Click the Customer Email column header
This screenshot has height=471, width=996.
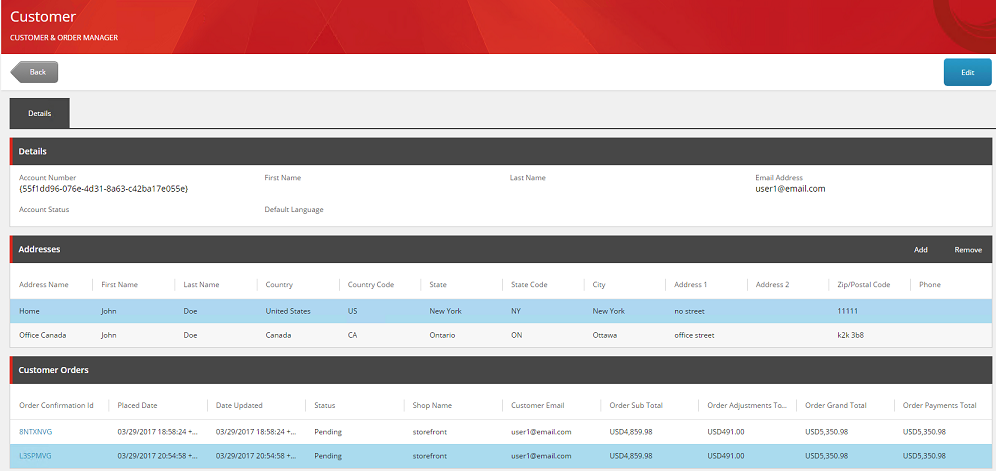[538, 406]
